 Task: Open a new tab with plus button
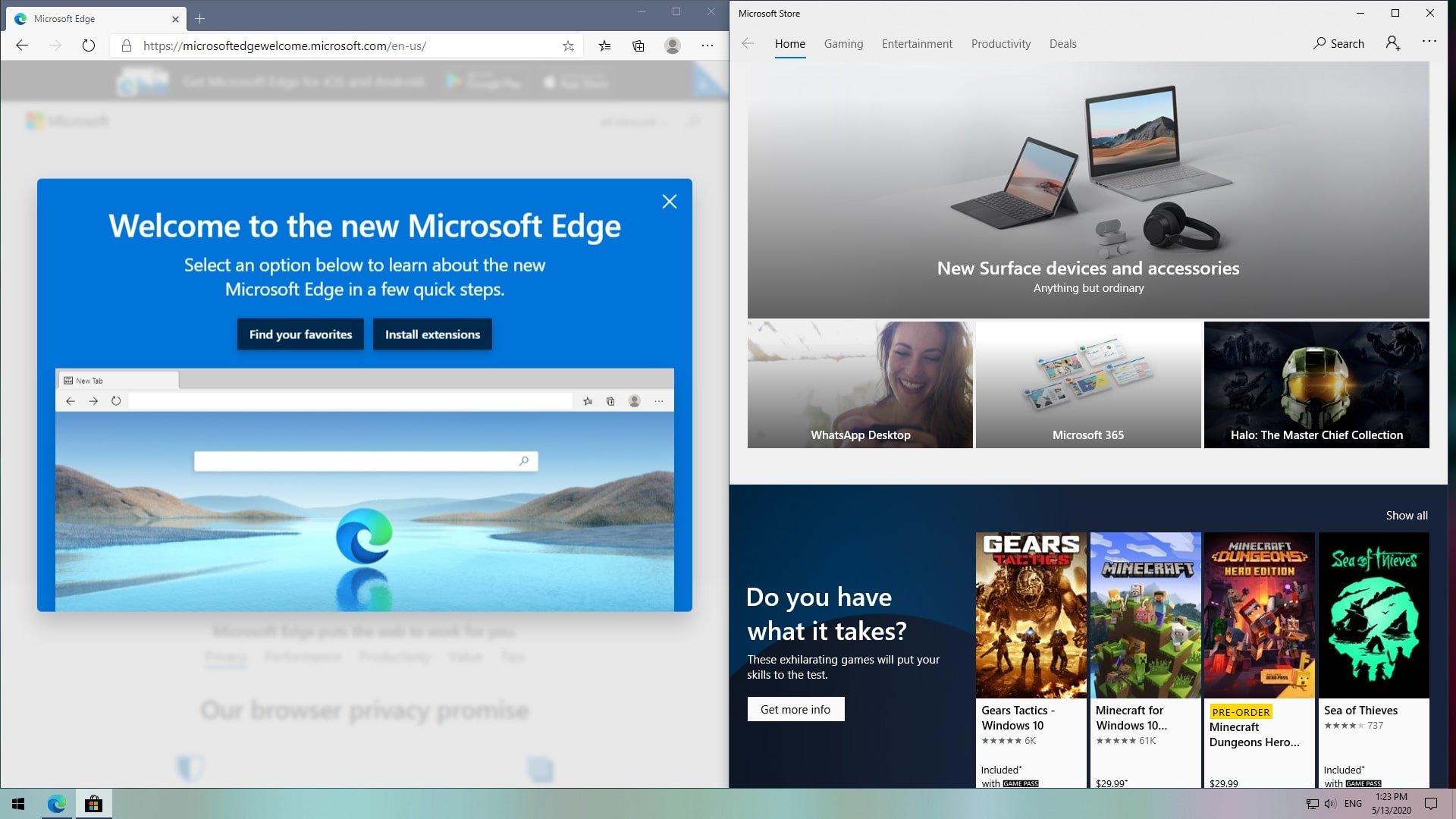tap(200, 19)
